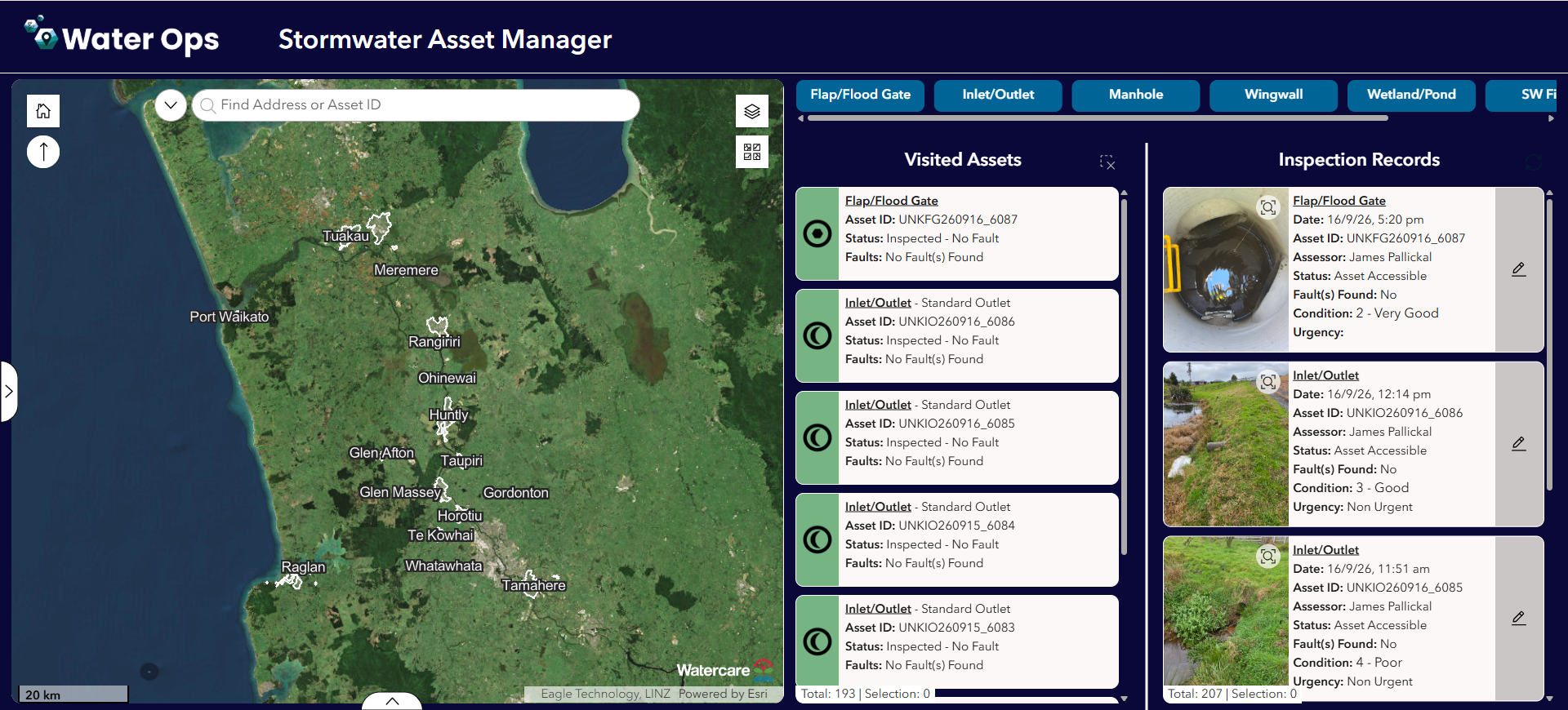Reset map orientation with compass arrow
The width and height of the screenshot is (1568, 710).
point(43,152)
